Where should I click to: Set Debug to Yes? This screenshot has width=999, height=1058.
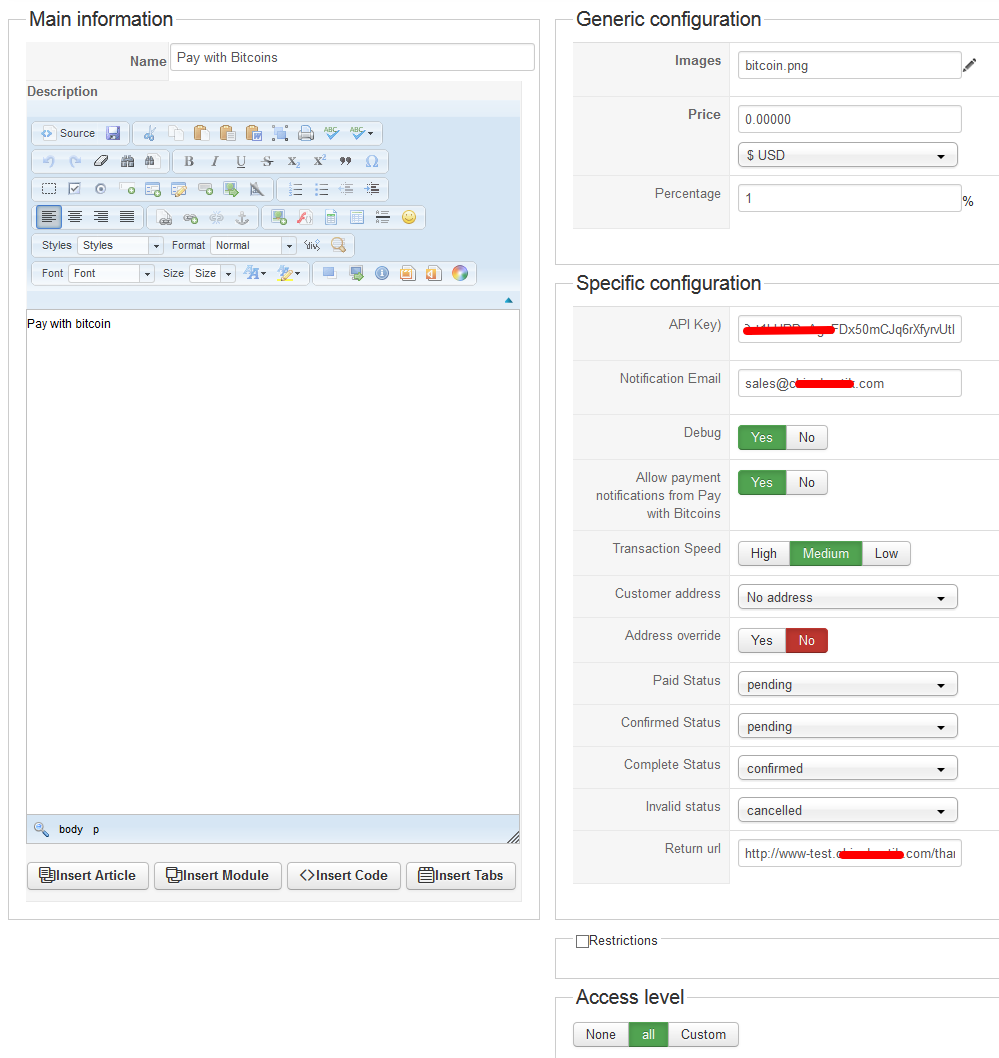762,437
